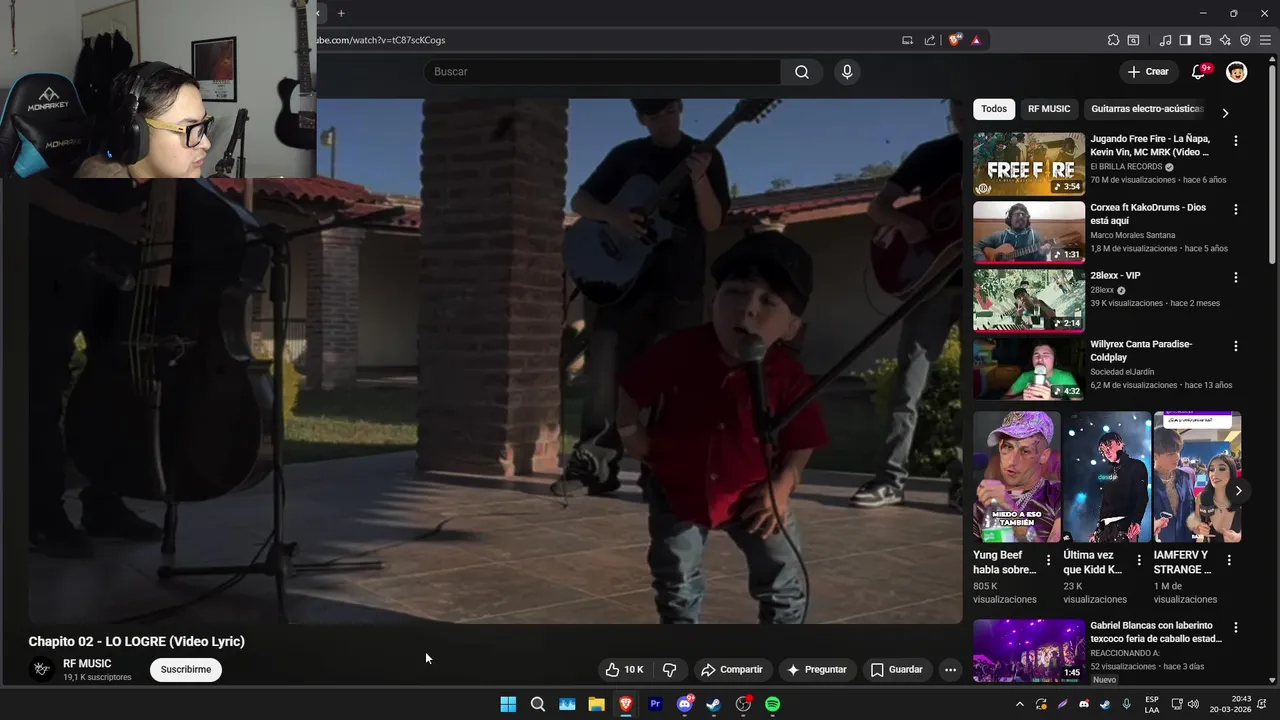The width and height of the screenshot is (1280, 720).
Task: Select the Todos filter chip
Action: pyautogui.click(x=994, y=109)
